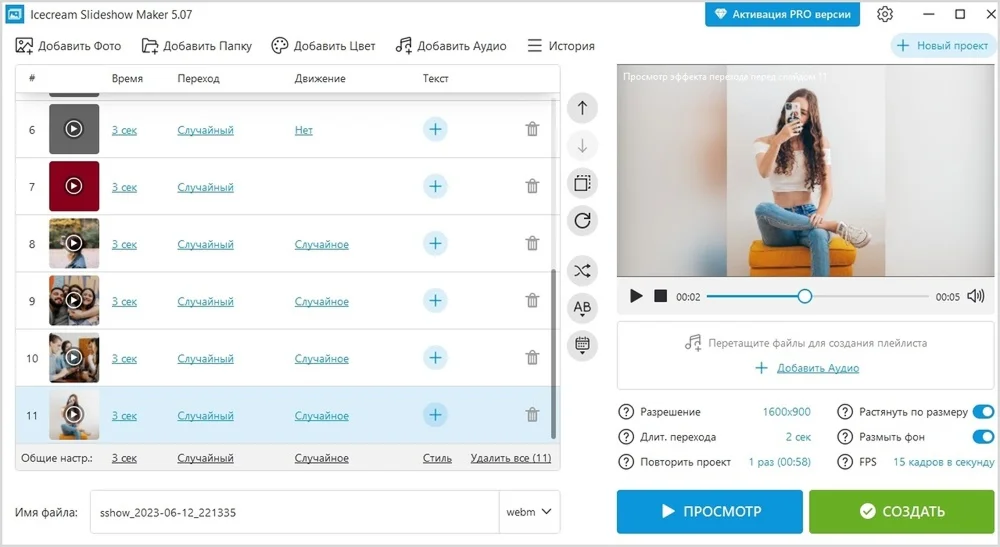Click the green СОЗДАТЬ button
This screenshot has height=547, width=1000.
[902, 511]
